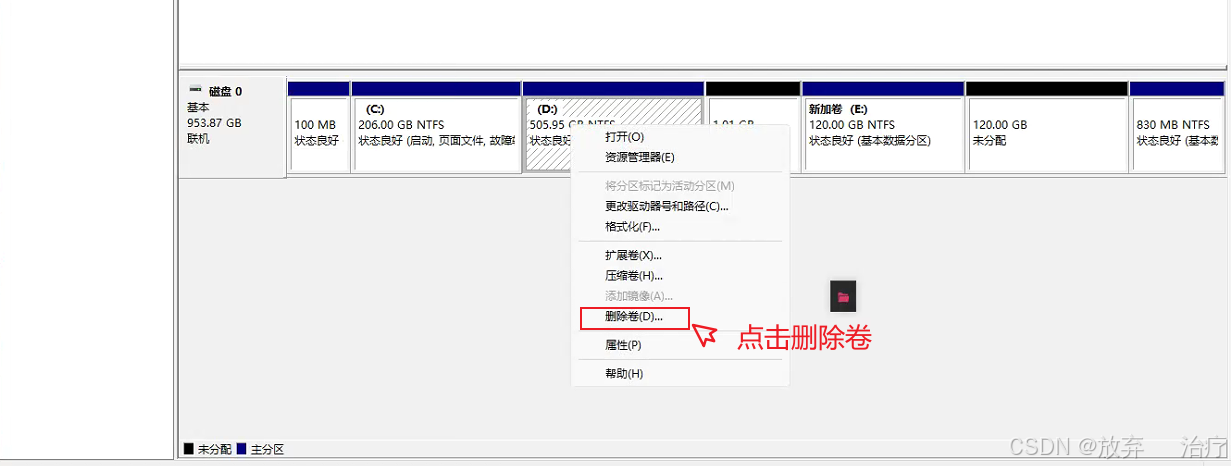This screenshot has width=1231, height=466.
Task: Select the 新加卷 (E:) 120.00 GB partition
Action: tap(883, 127)
